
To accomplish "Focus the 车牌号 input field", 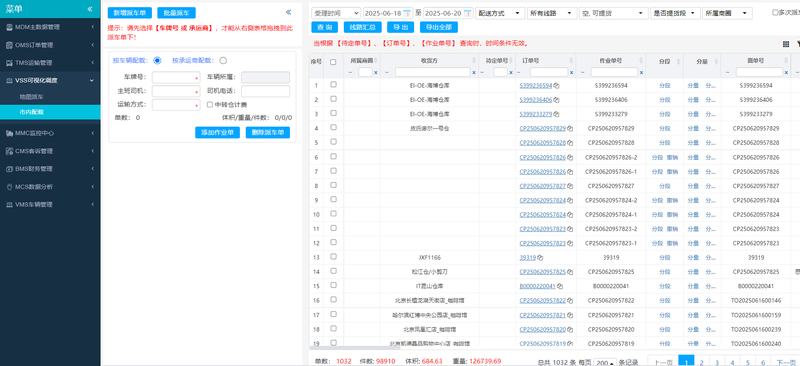I will (176, 77).
